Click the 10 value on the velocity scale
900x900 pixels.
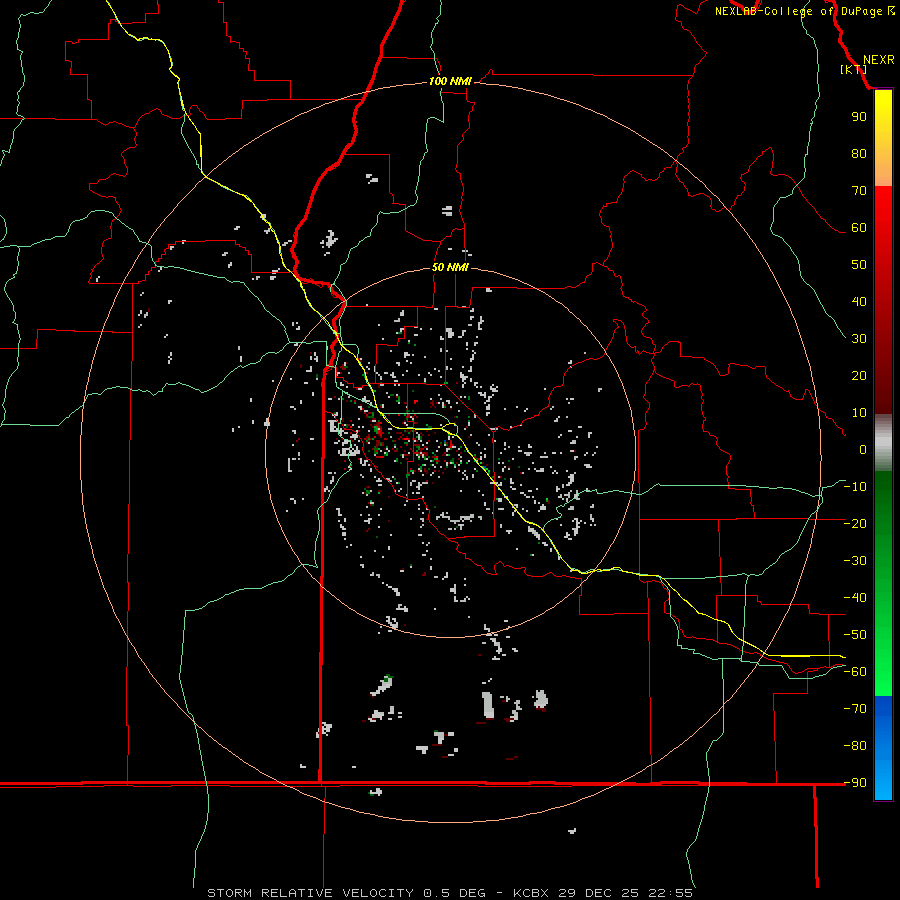859,413
